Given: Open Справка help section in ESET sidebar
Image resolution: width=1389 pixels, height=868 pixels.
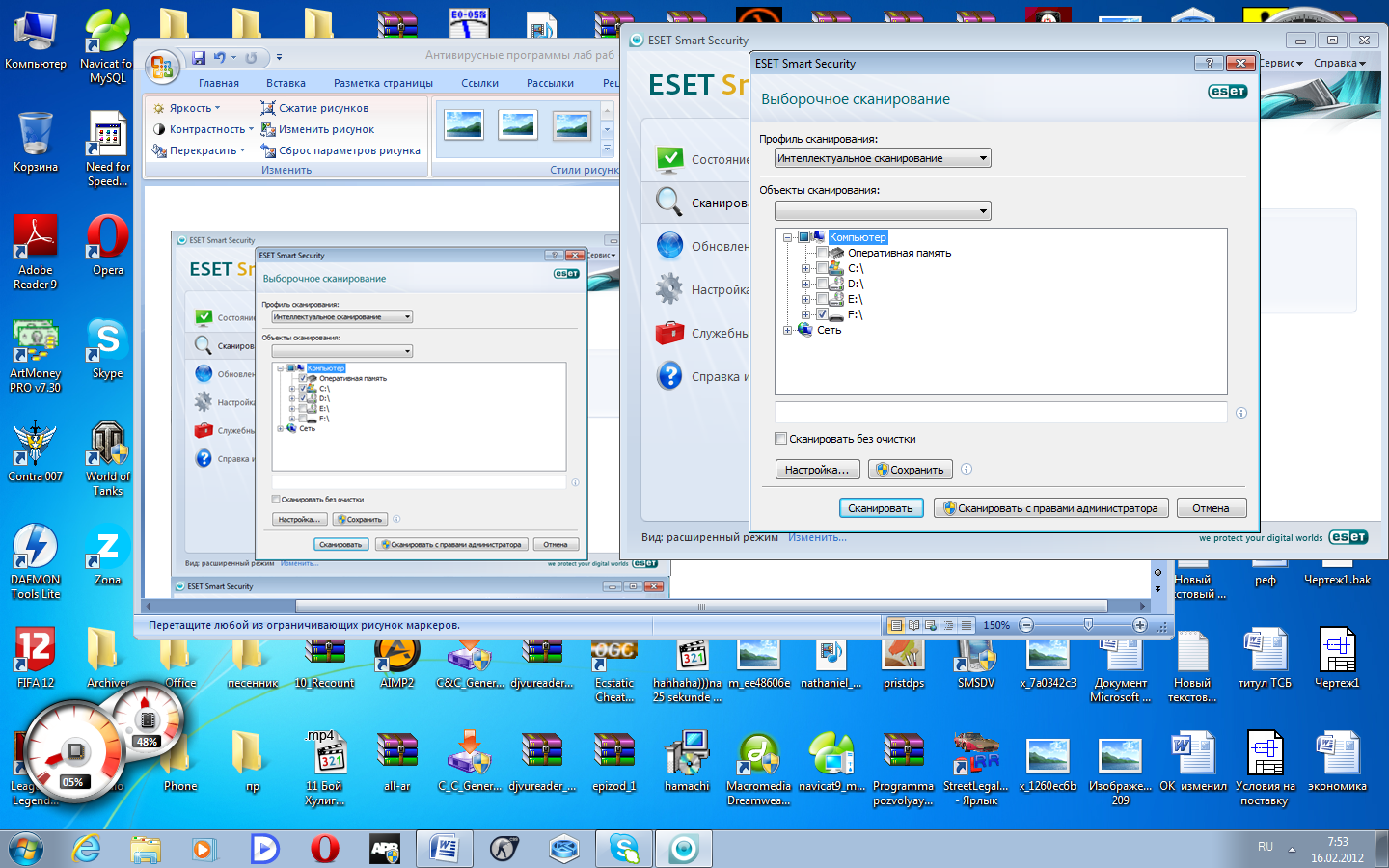Looking at the screenshot, I should 701,376.
